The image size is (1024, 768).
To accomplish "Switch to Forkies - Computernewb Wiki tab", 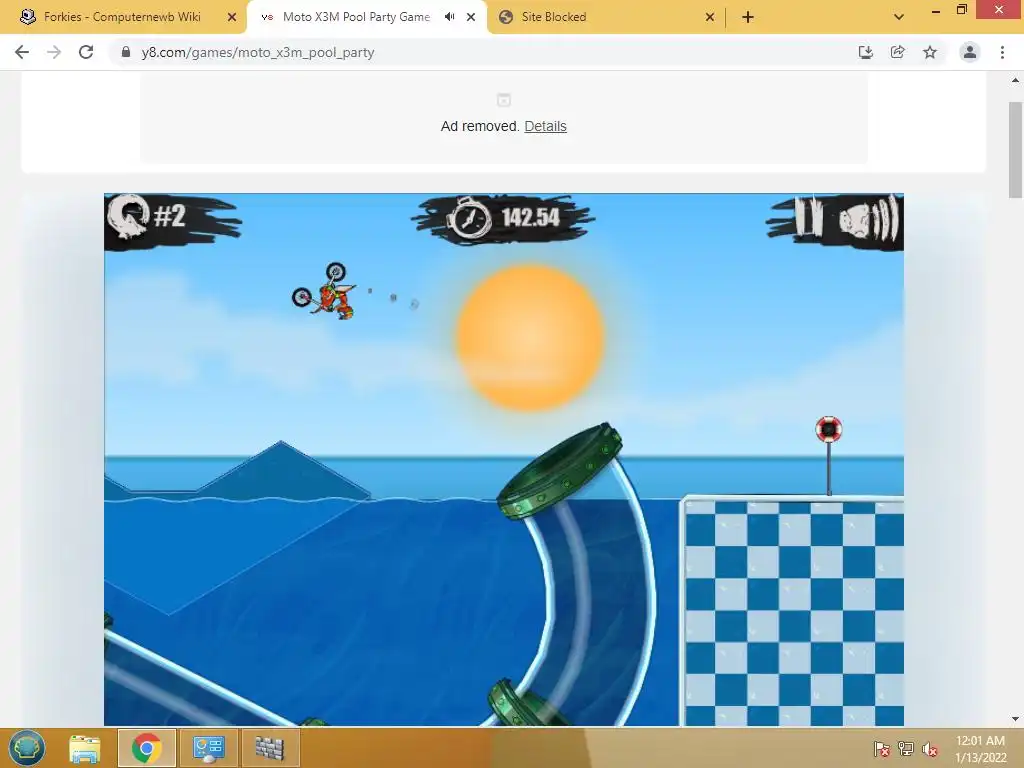I will pyautogui.click(x=122, y=17).
